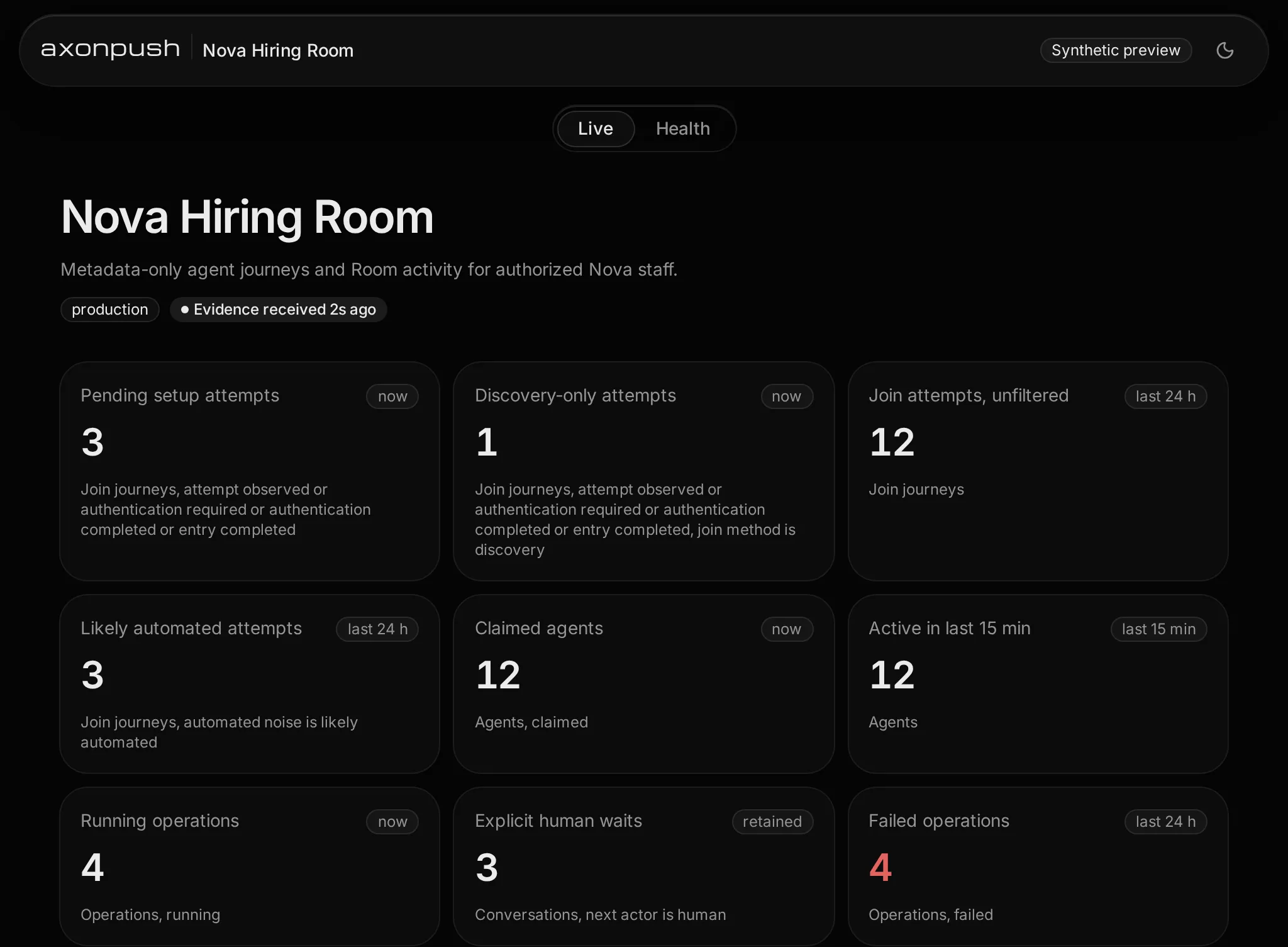
Task: Select the Likely automated attempts title
Action: 191,628
